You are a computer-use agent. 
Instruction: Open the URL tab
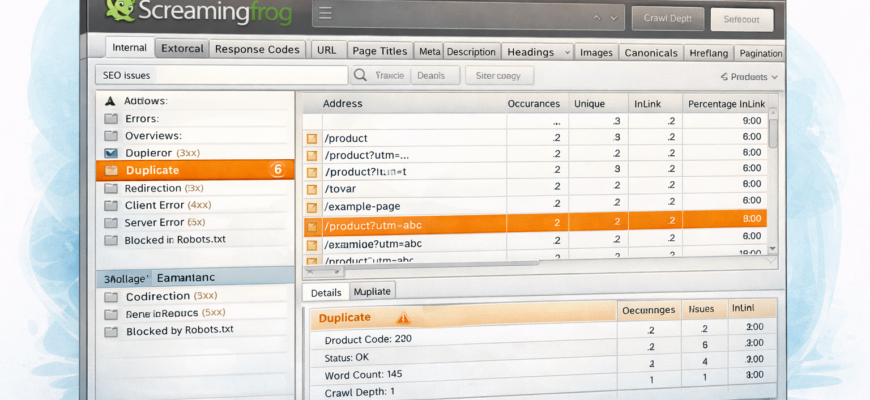coord(327,50)
